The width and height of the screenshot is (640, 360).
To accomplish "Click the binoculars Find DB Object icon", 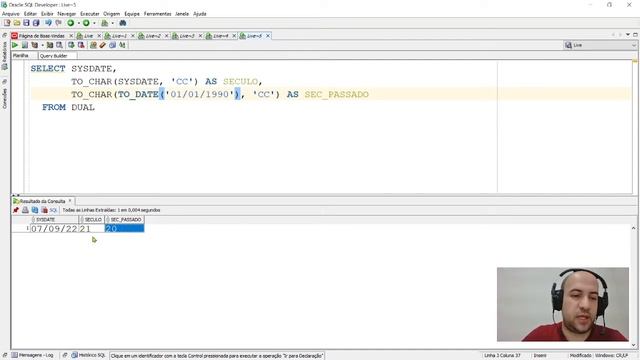I will [x=122, y=23].
